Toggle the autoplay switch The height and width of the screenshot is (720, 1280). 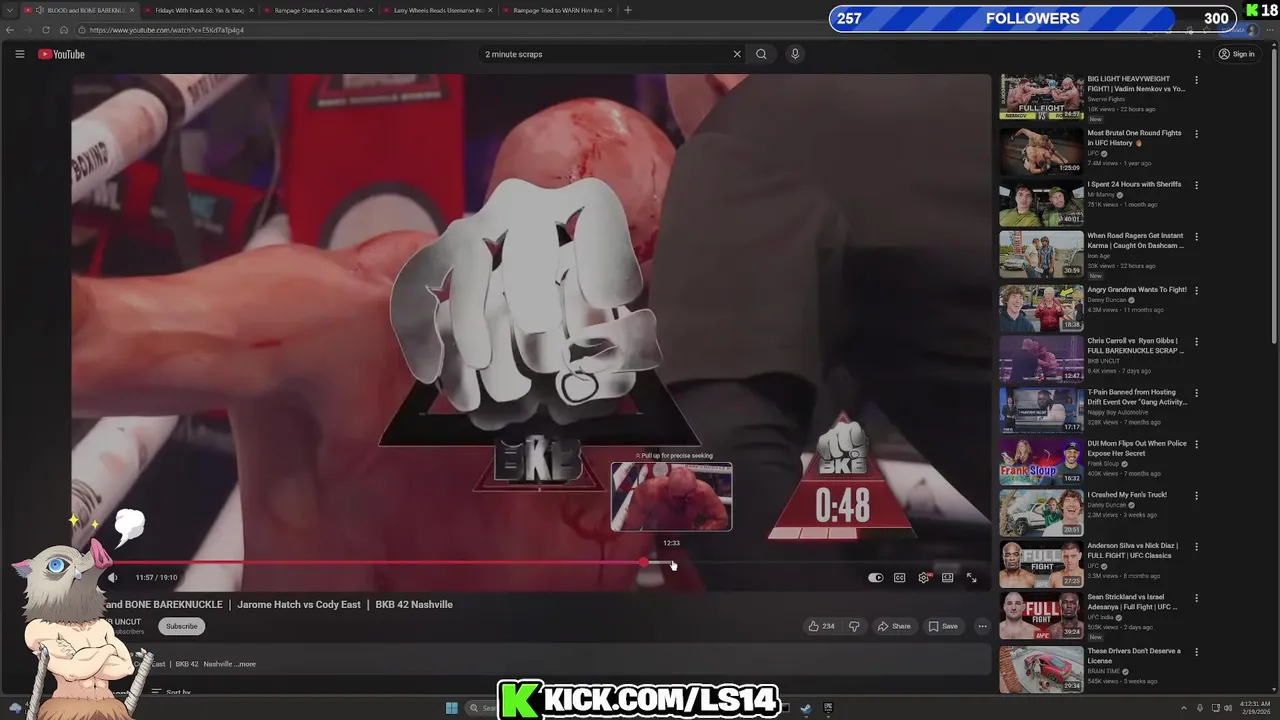[x=876, y=577]
